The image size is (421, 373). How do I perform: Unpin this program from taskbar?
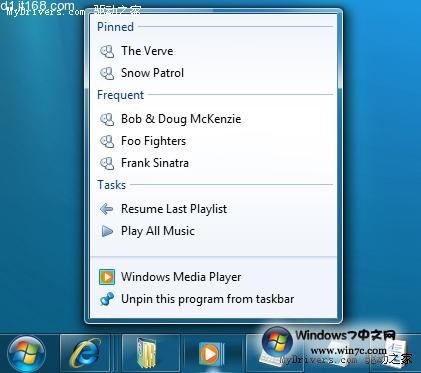coord(213,299)
